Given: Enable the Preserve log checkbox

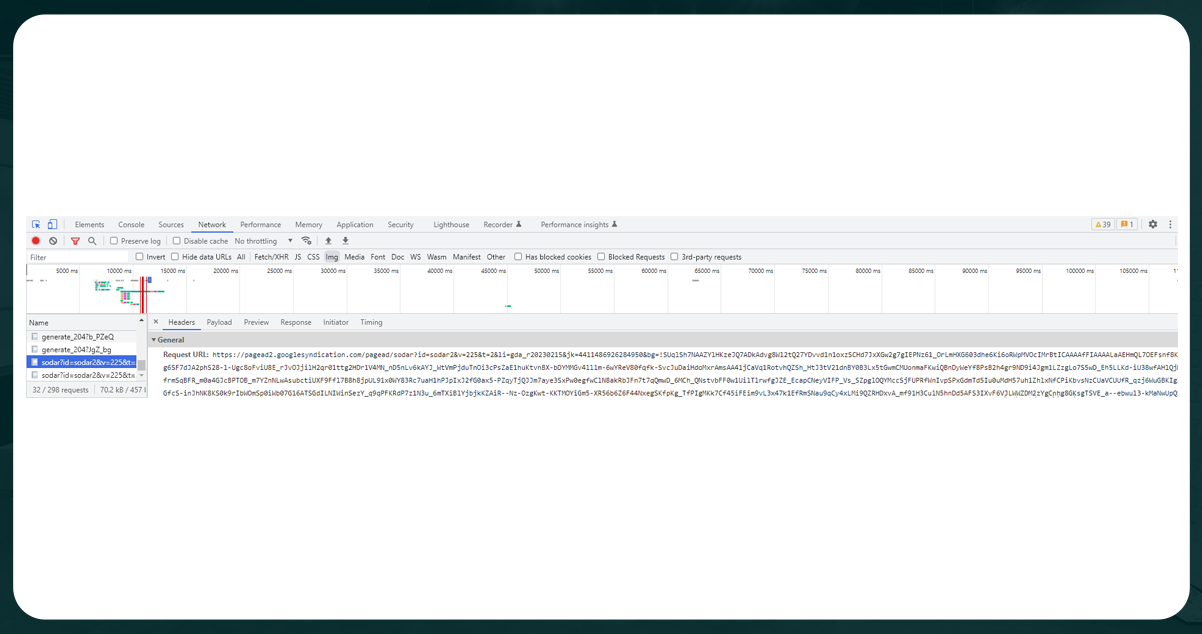Looking at the screenshot, I should [x=114, y=241].
